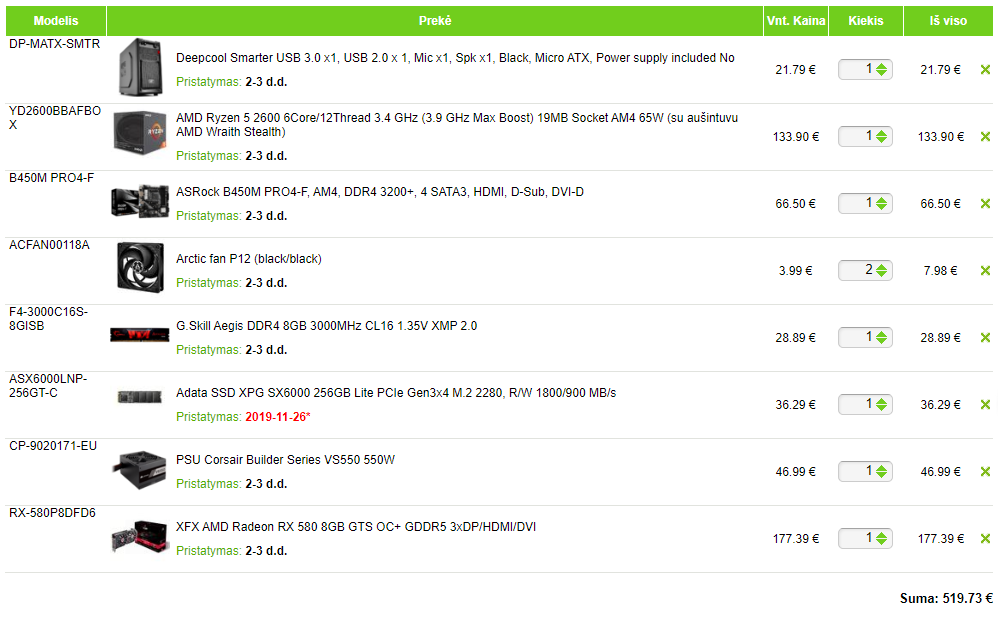Open ASRock B450M PRO4-F product link
This screenshot has width=998, height=633.
[x=379, y=192]
